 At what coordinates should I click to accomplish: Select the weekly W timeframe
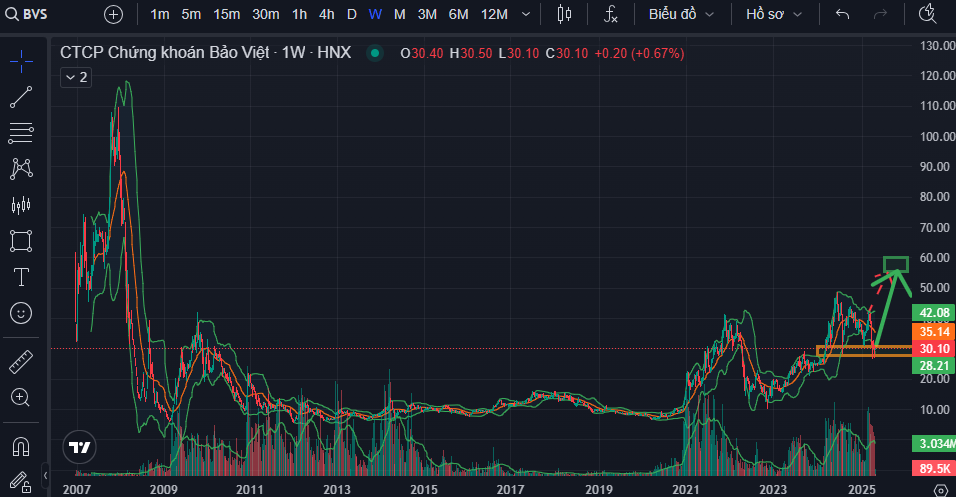376,14
